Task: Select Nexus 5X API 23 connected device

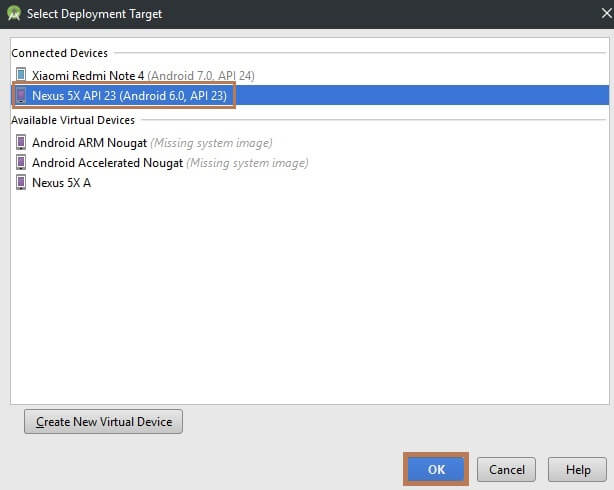Action: (x=310, y=95)
